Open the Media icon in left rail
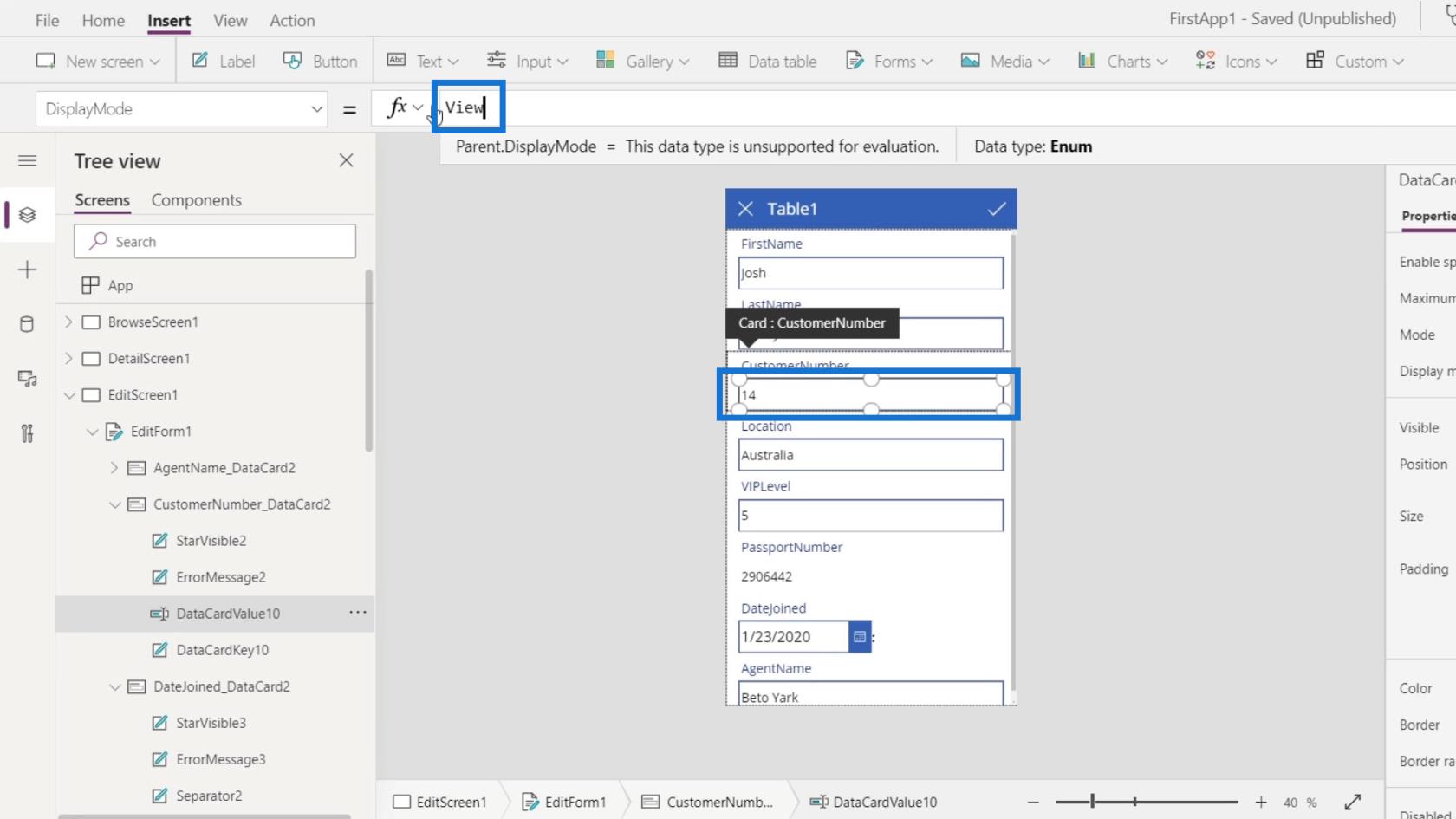 [27, 379]
